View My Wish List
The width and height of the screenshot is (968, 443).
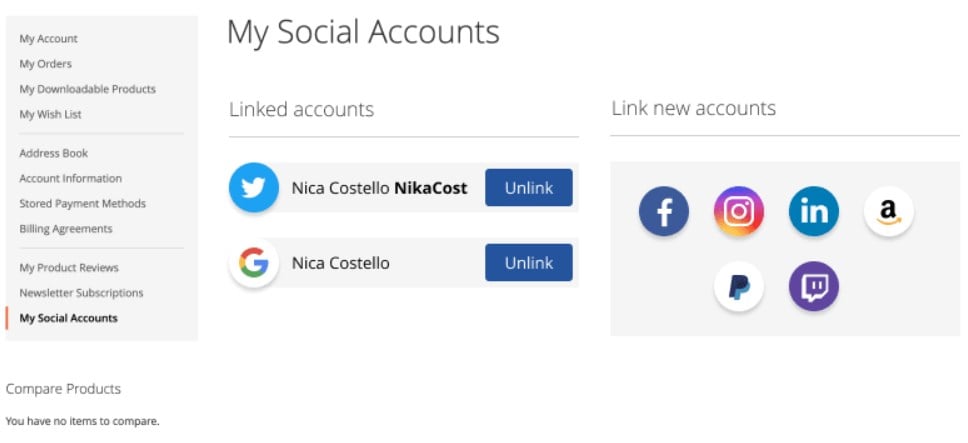50,115
